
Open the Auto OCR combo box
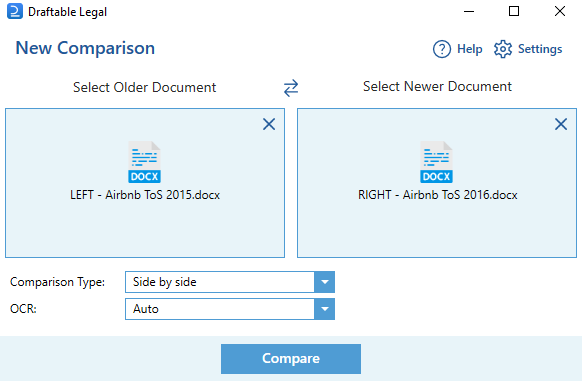point(230,309)
